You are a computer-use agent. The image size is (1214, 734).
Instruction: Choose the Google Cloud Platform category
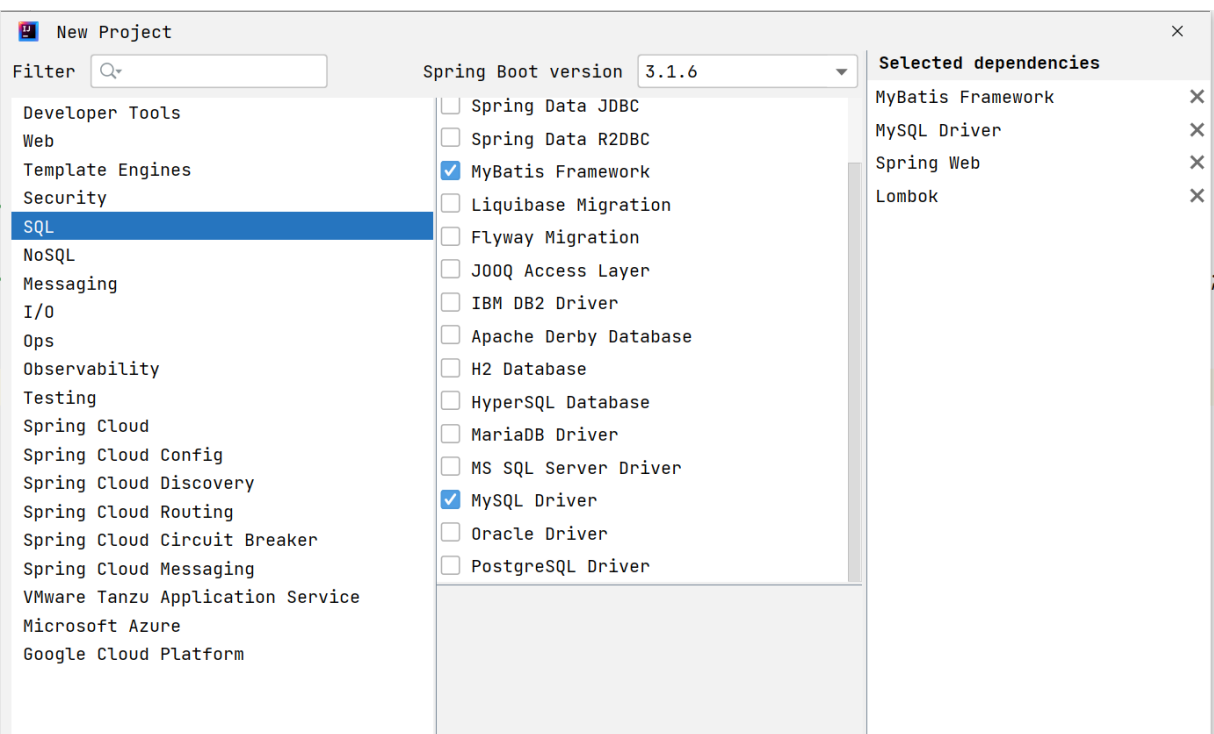coord(222,654)
